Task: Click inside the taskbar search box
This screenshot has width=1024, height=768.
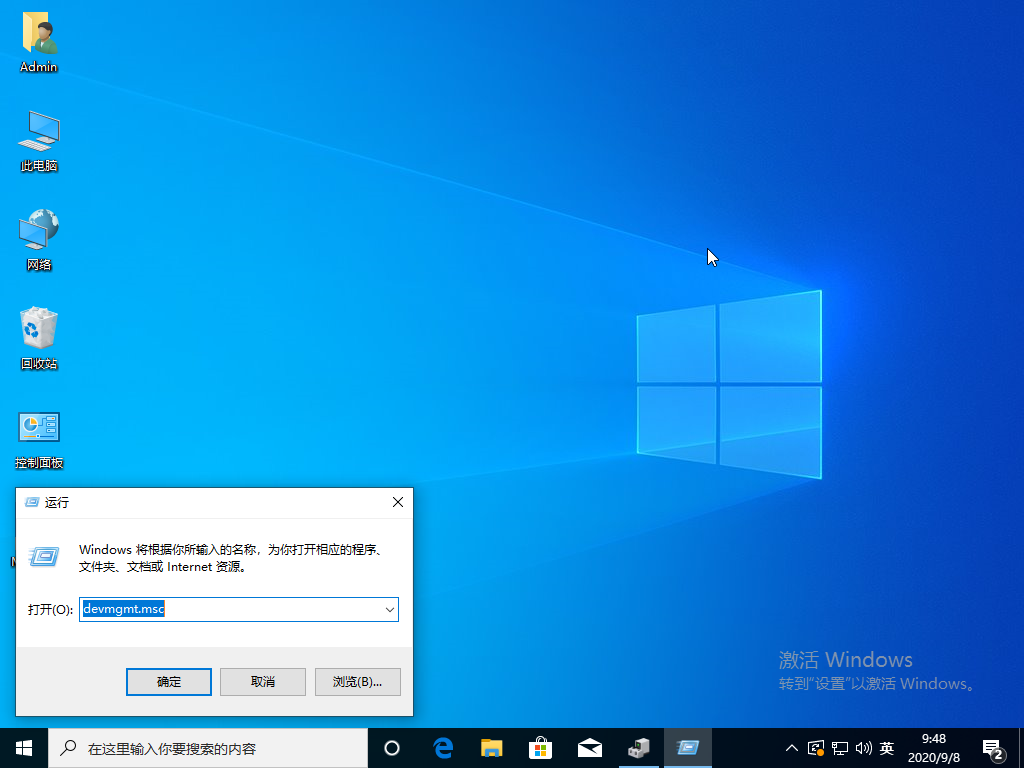Action: pyautogui.click(x=200, y=747)
